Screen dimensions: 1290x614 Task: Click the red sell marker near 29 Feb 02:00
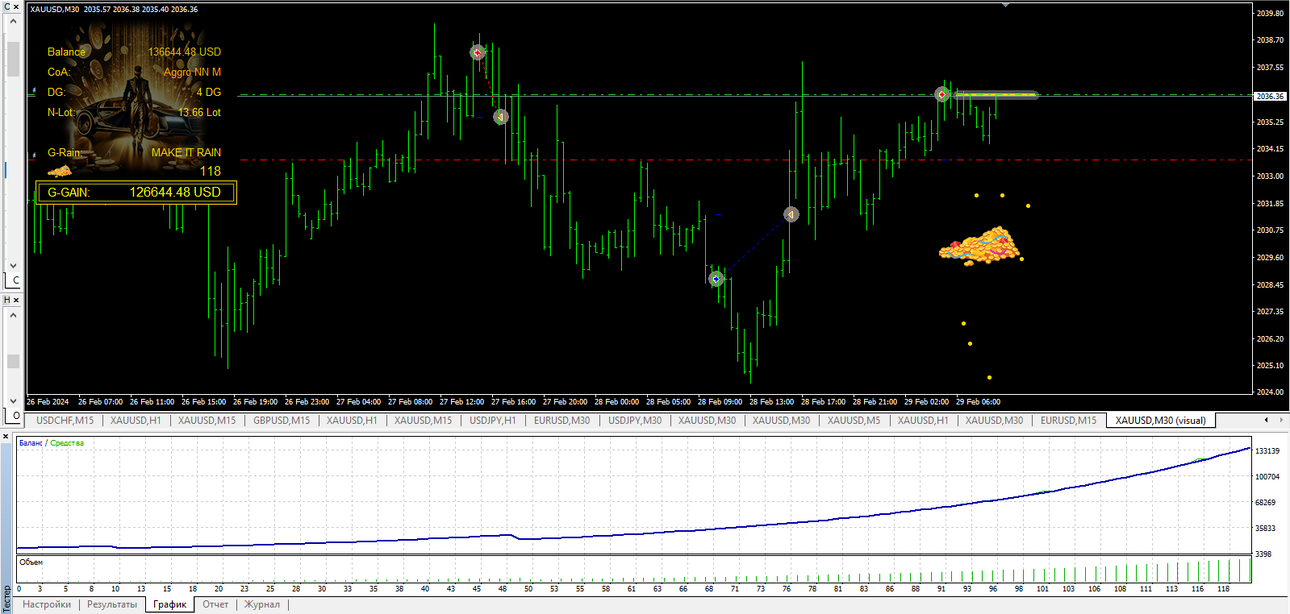[942, 94]
